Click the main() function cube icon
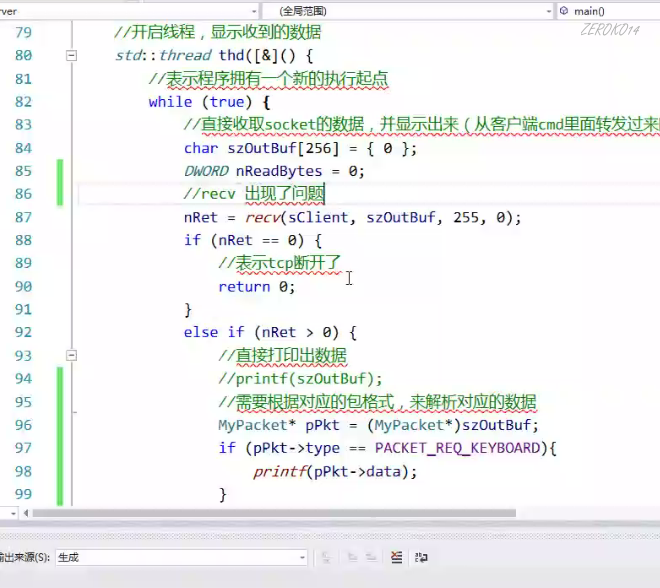Image resolution: width=660 pixels, height=588 pixels. click(564, 11)
